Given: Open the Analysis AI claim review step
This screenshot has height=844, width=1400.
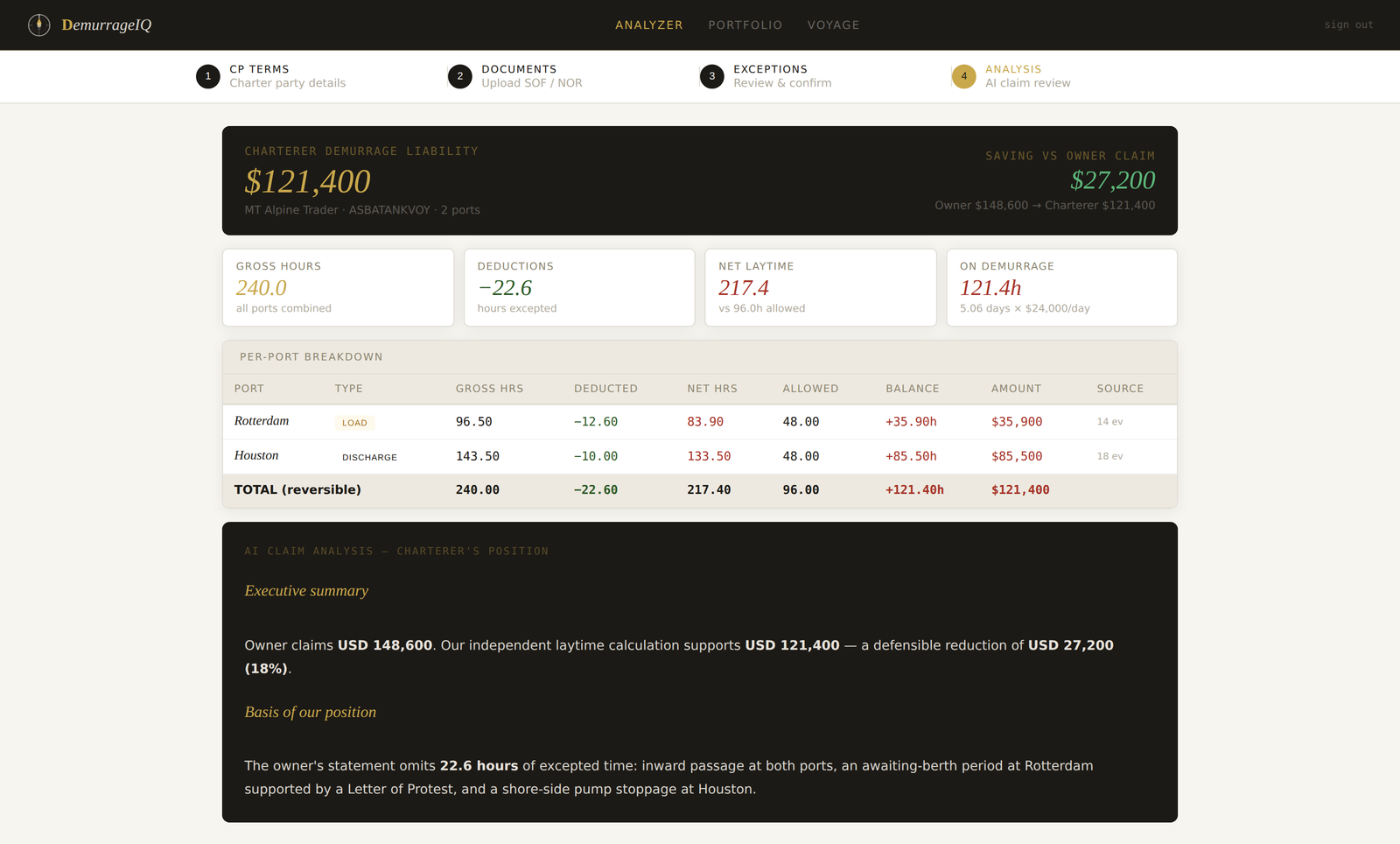Looking at the screenshot, I should pos(1028,76).
